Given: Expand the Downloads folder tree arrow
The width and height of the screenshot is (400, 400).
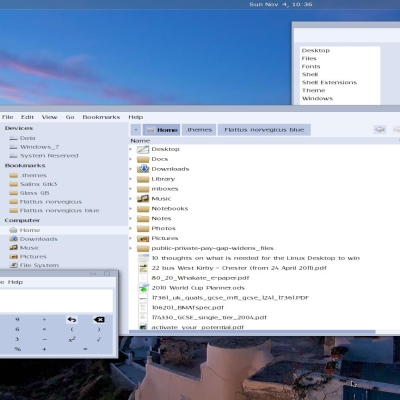Looking at the screenshot, I should pyautogui.click(x=131, y=169).
